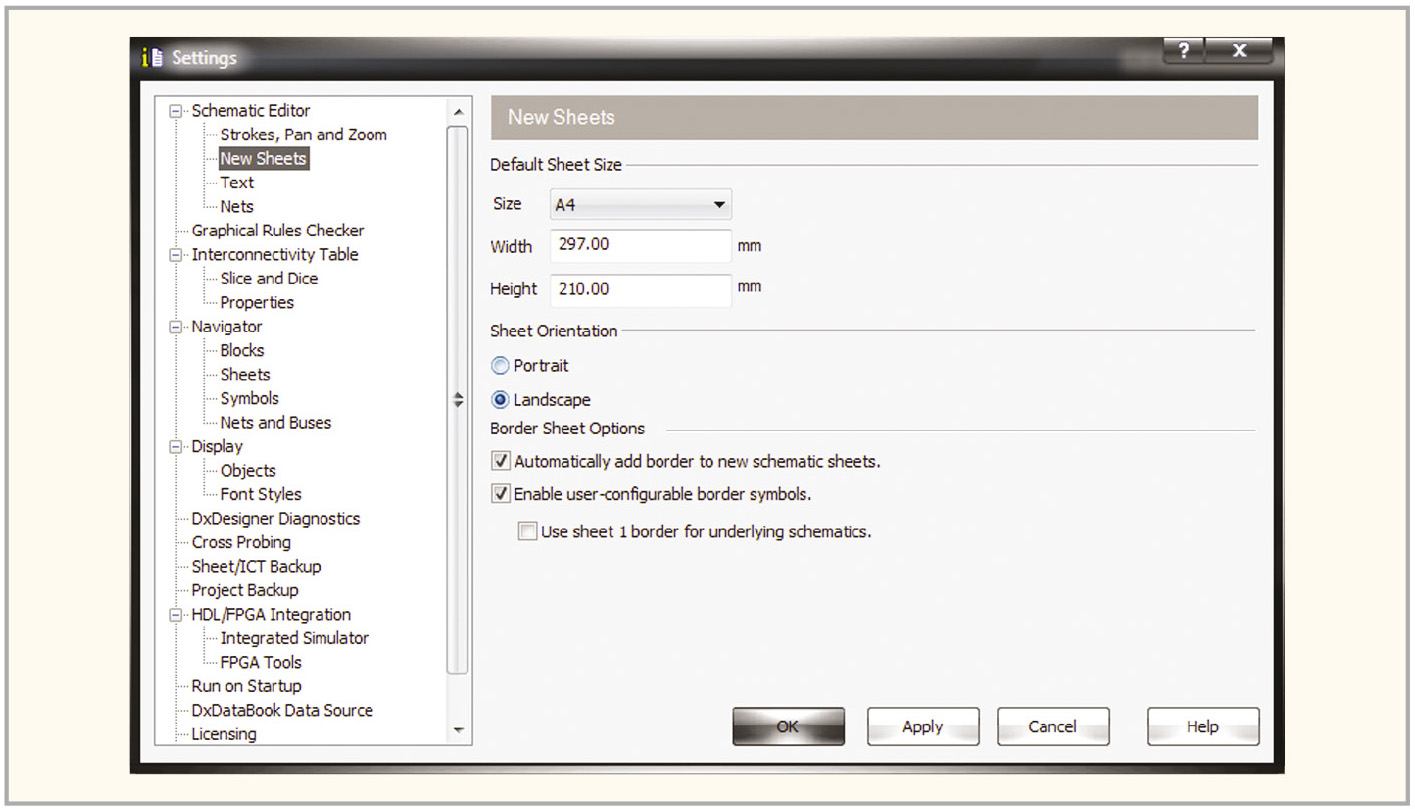This screenshot has height=809, width=1415.
Task: Open the Size dropdown showing A4
Action: (x=640, y=205)
